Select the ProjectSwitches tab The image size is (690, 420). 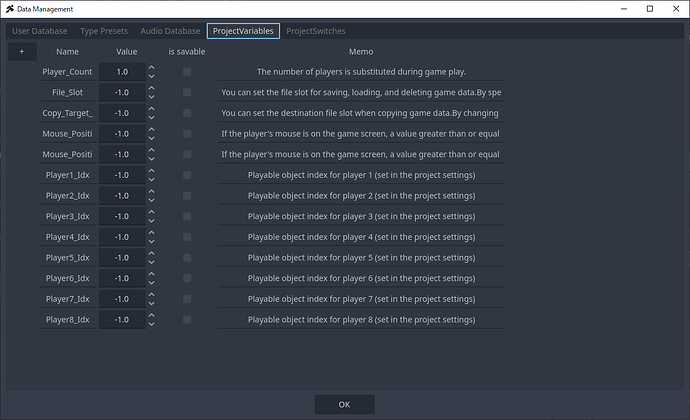[x=316, y=31]
